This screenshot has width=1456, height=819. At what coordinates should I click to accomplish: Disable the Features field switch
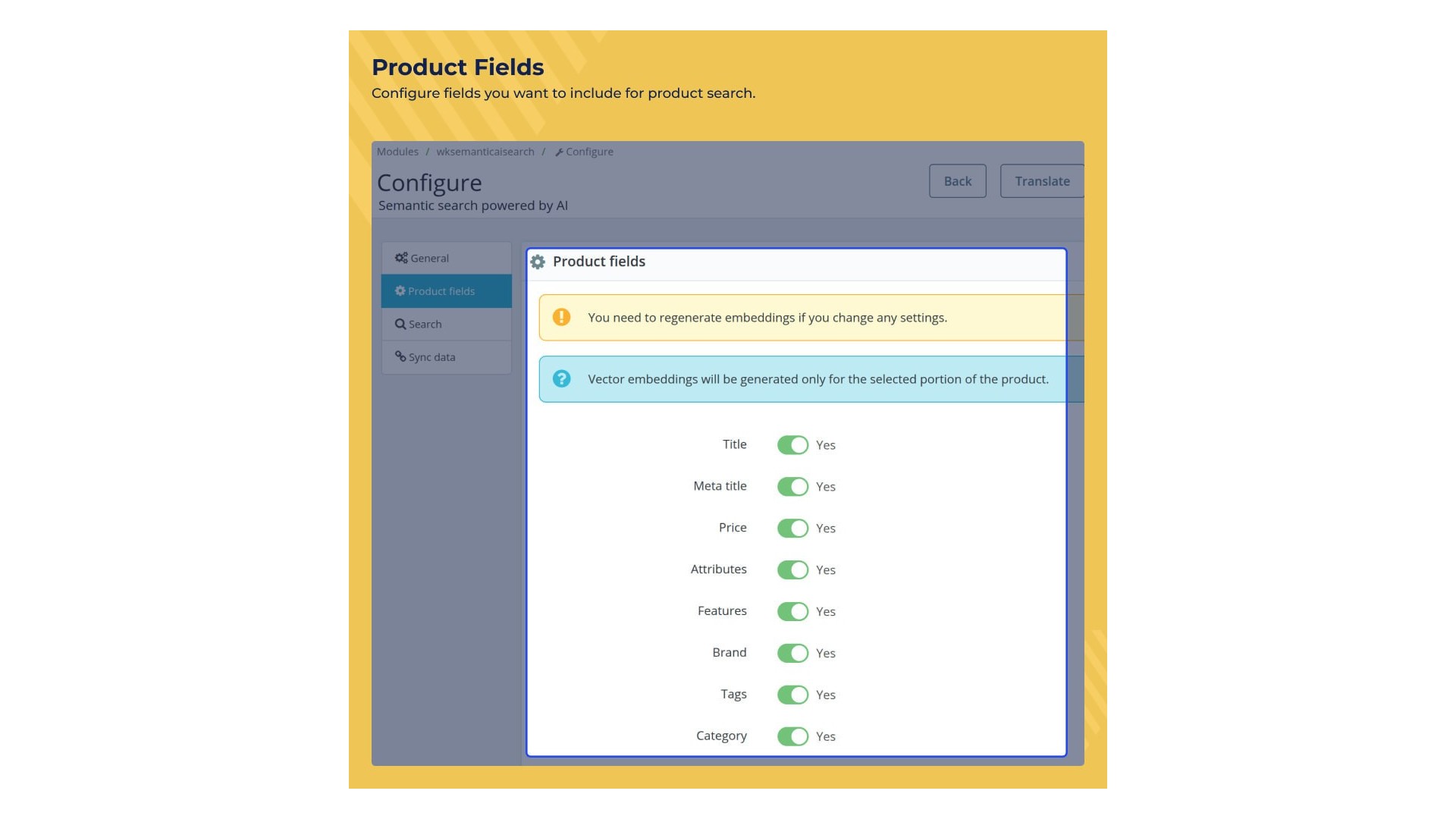pos(792,612)
